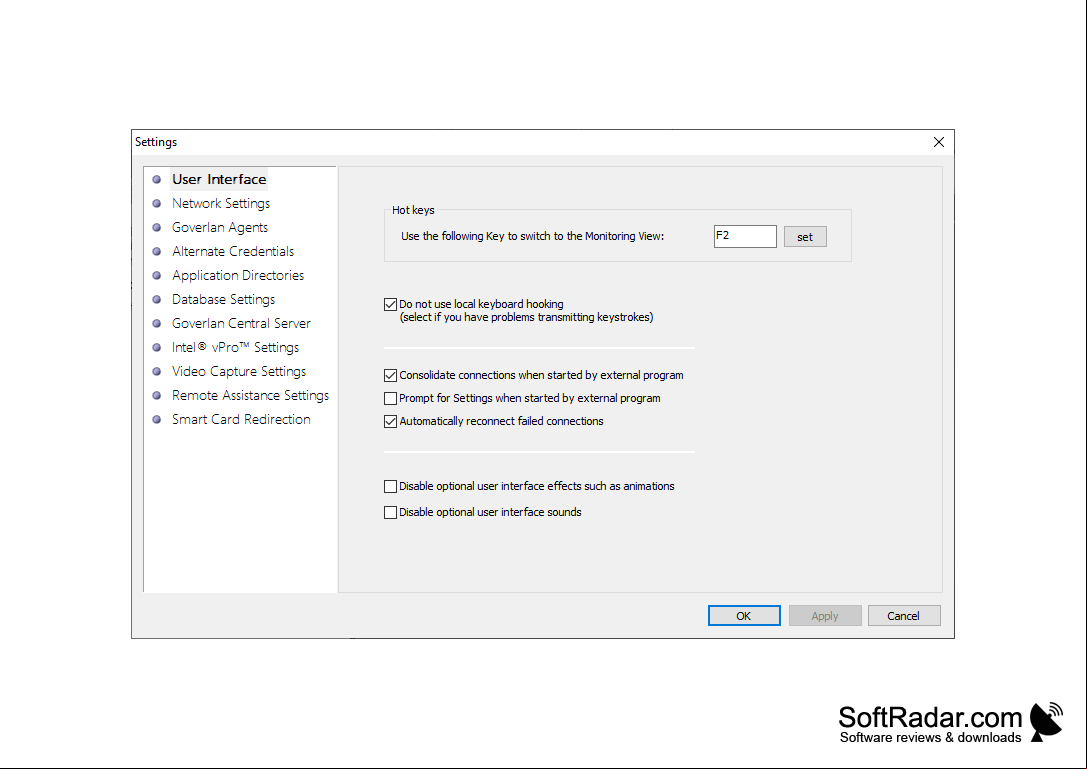This screenshot has width=1087, height=769.
Task: Close the Settings window with X
Action: [939, 142]
